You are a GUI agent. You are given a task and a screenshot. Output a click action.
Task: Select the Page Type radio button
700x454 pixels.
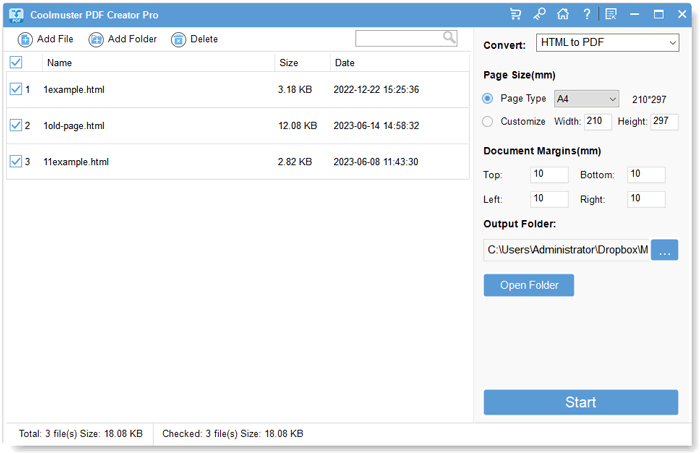488,99
